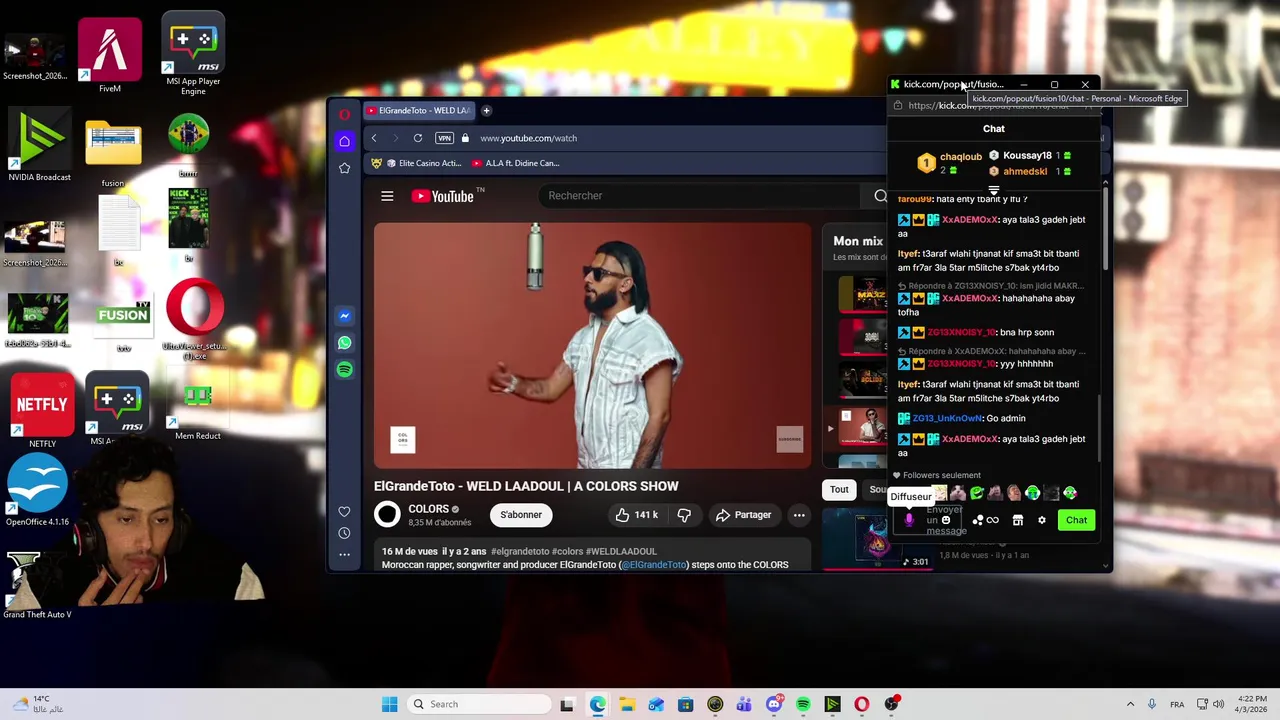The height and width of the screenshot is (720, 1280).
Task: Toggle the Opera VPN badge
Action: (444, 138)
